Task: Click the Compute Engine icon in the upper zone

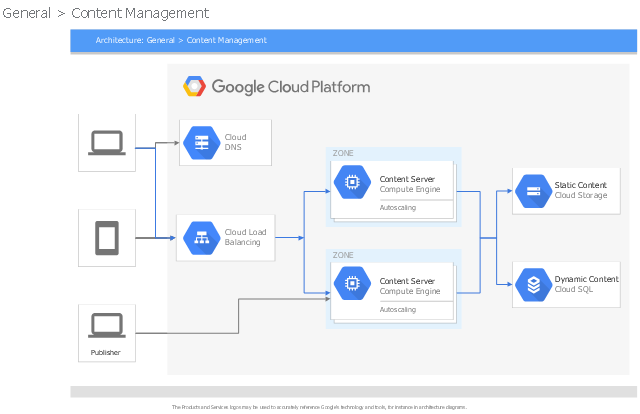Action: [x=352, y=182]
